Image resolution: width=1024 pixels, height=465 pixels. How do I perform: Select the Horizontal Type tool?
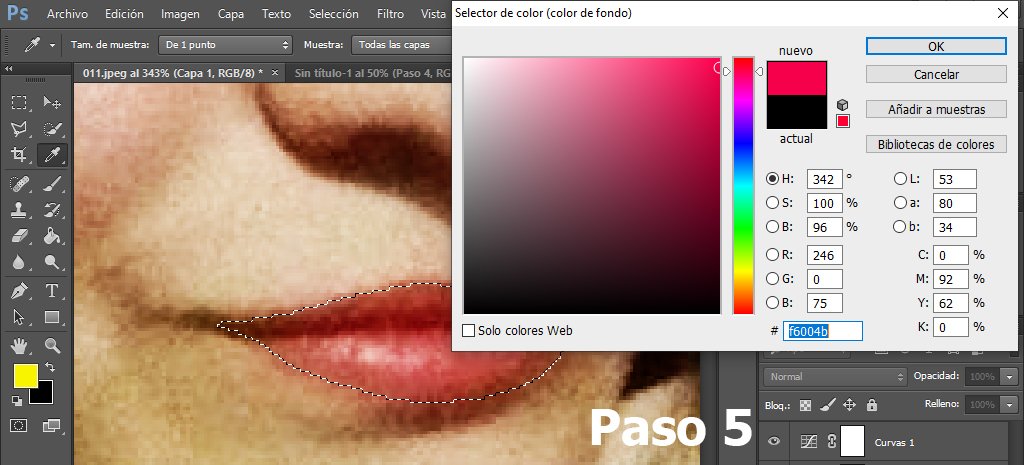(52, 291)
